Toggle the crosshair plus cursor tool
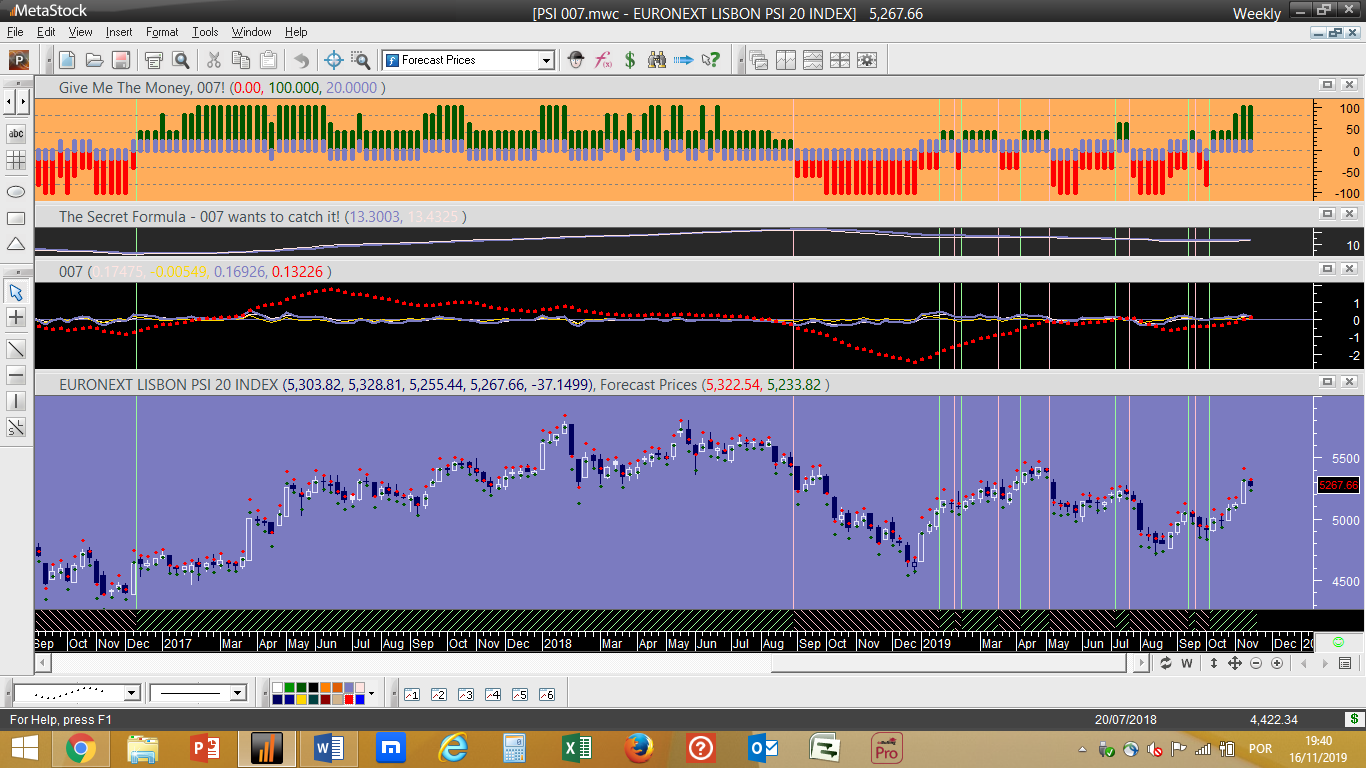This screenshot has height=768, width=1366. [x=16, y=317]
